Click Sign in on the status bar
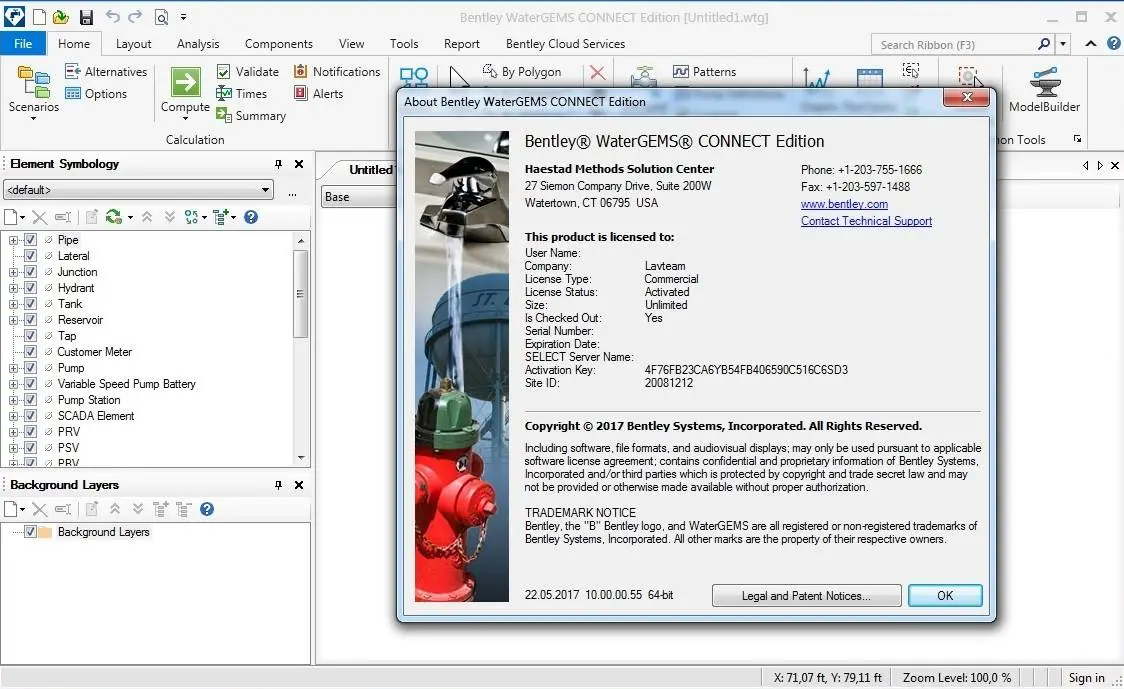The height and width of the screenshot is (689, 1124). coord(1086,678)
